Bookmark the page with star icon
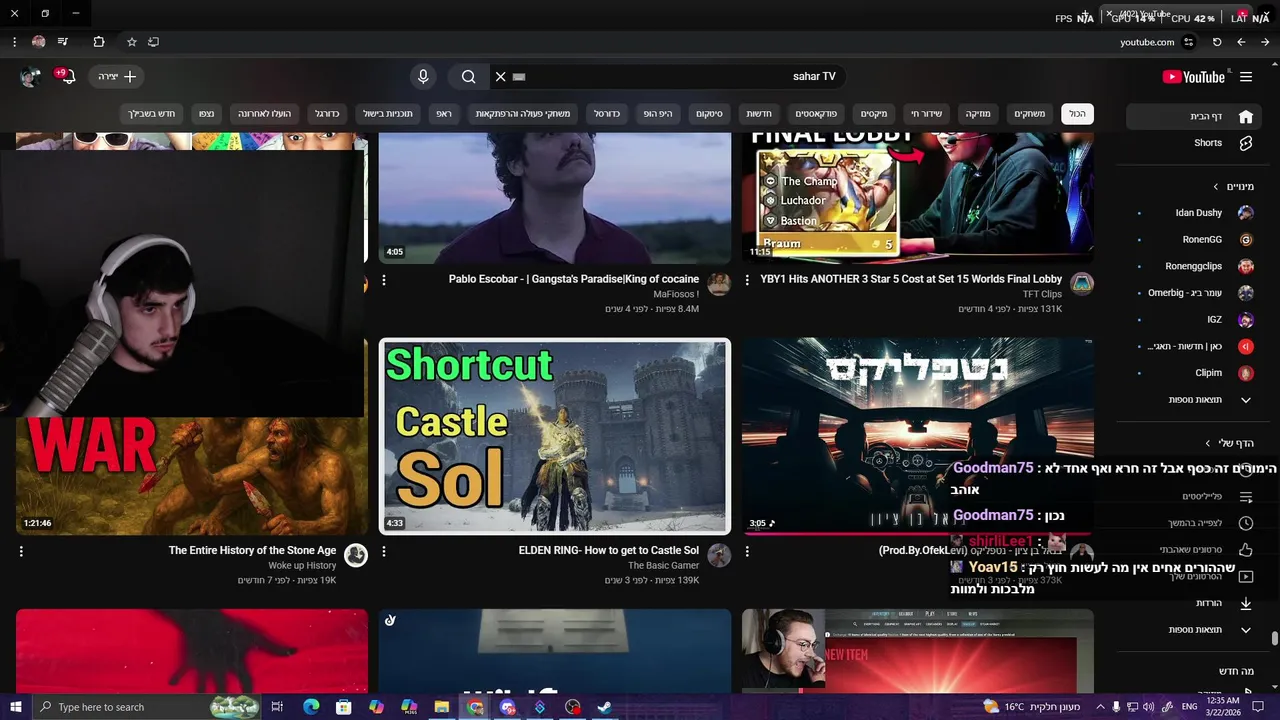Screen dimensions: 1280x720 [131, 42]
